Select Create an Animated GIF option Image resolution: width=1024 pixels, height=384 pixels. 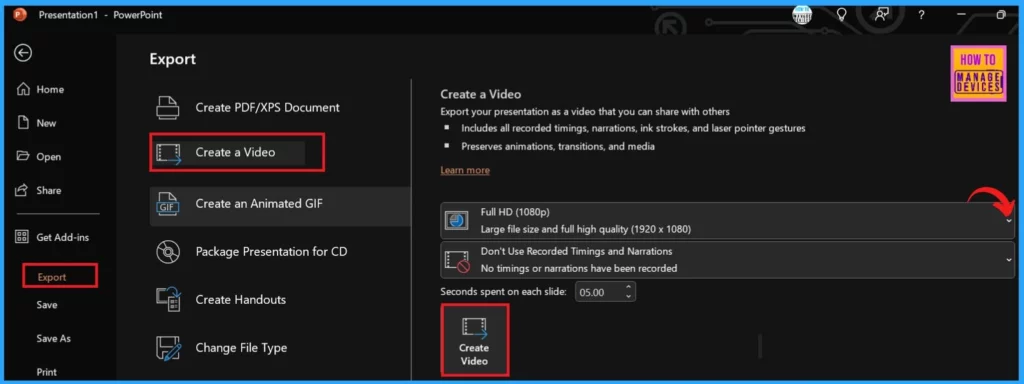click(x=280, y=204)
